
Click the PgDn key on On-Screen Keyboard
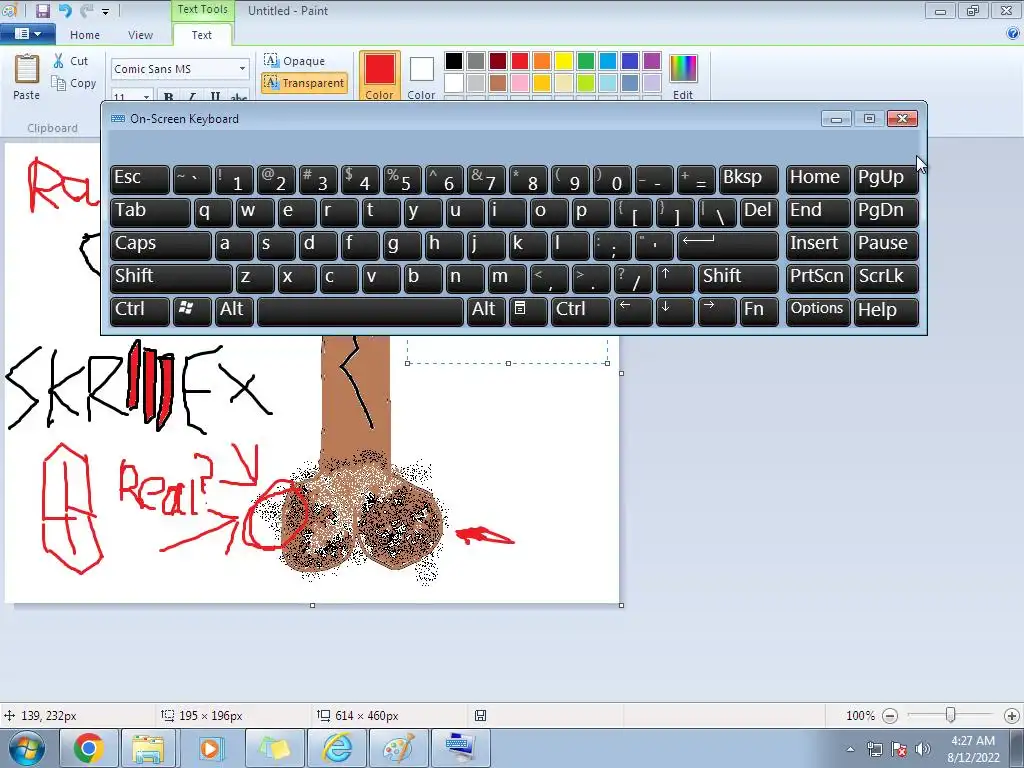(x=886, y=212)
